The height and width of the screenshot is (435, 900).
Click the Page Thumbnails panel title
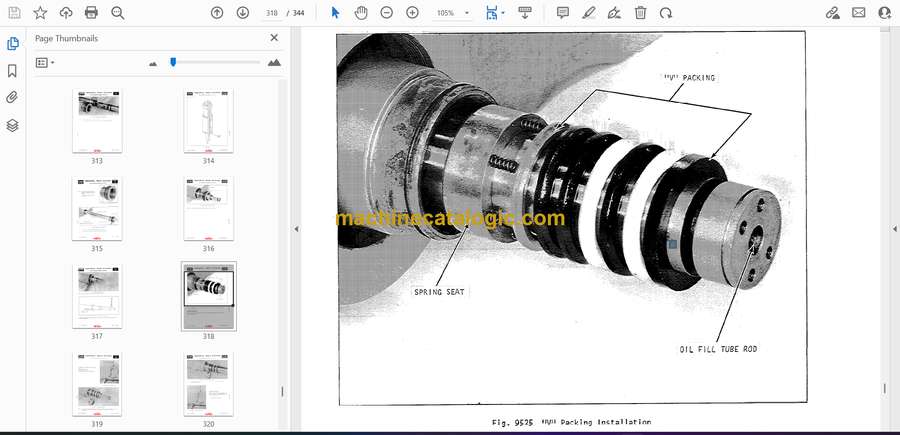(67, 38)
